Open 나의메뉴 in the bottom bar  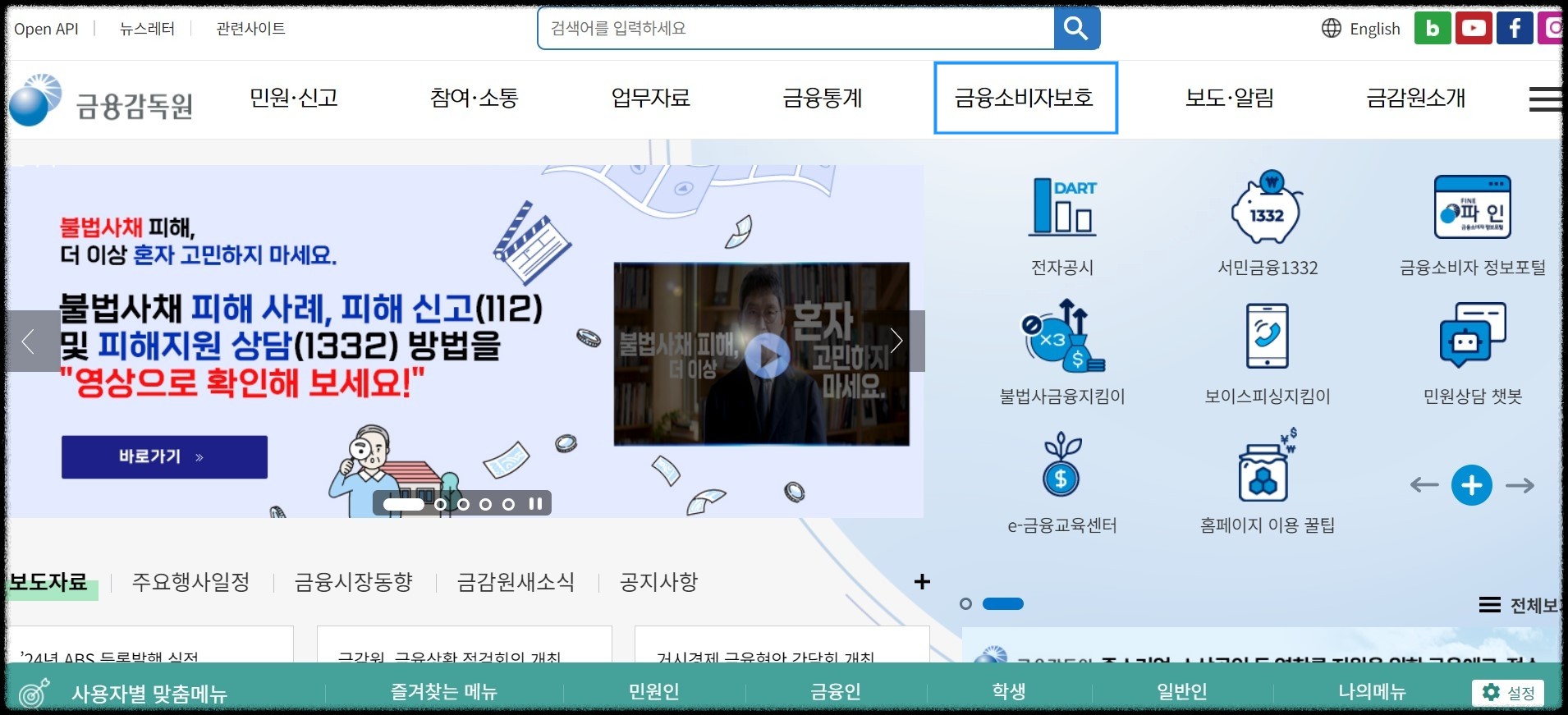click(1372, 692)
